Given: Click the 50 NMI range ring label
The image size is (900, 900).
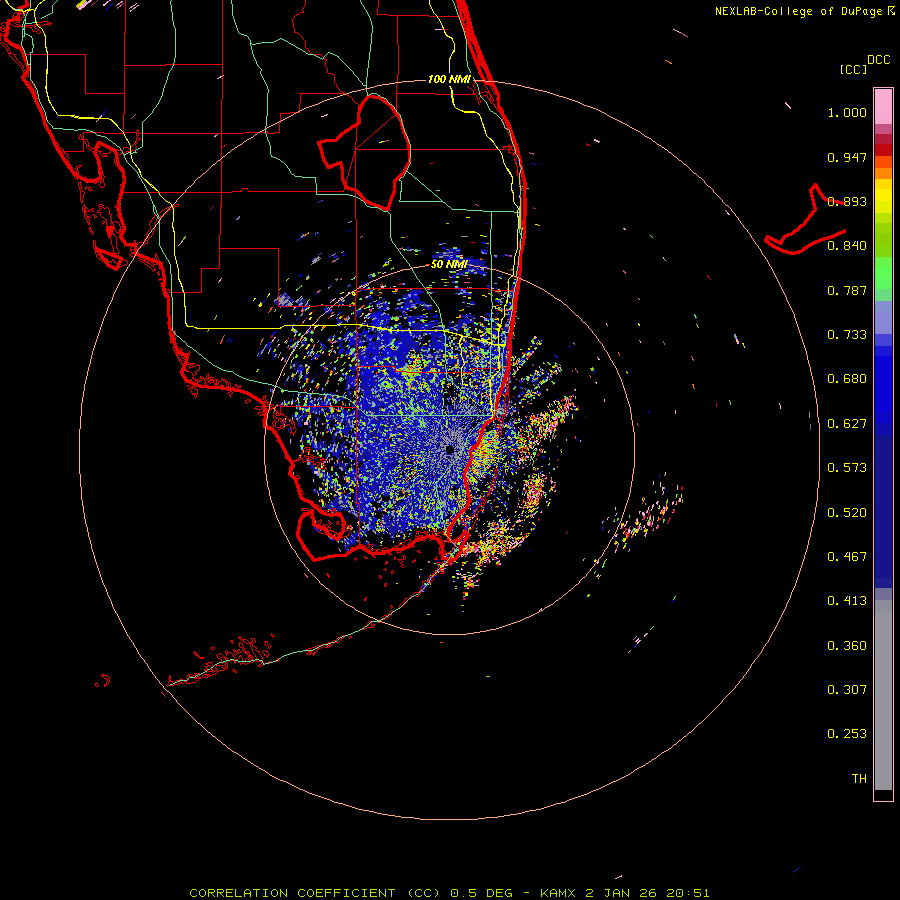Looking at the screenshot, I should coord(449,264).
